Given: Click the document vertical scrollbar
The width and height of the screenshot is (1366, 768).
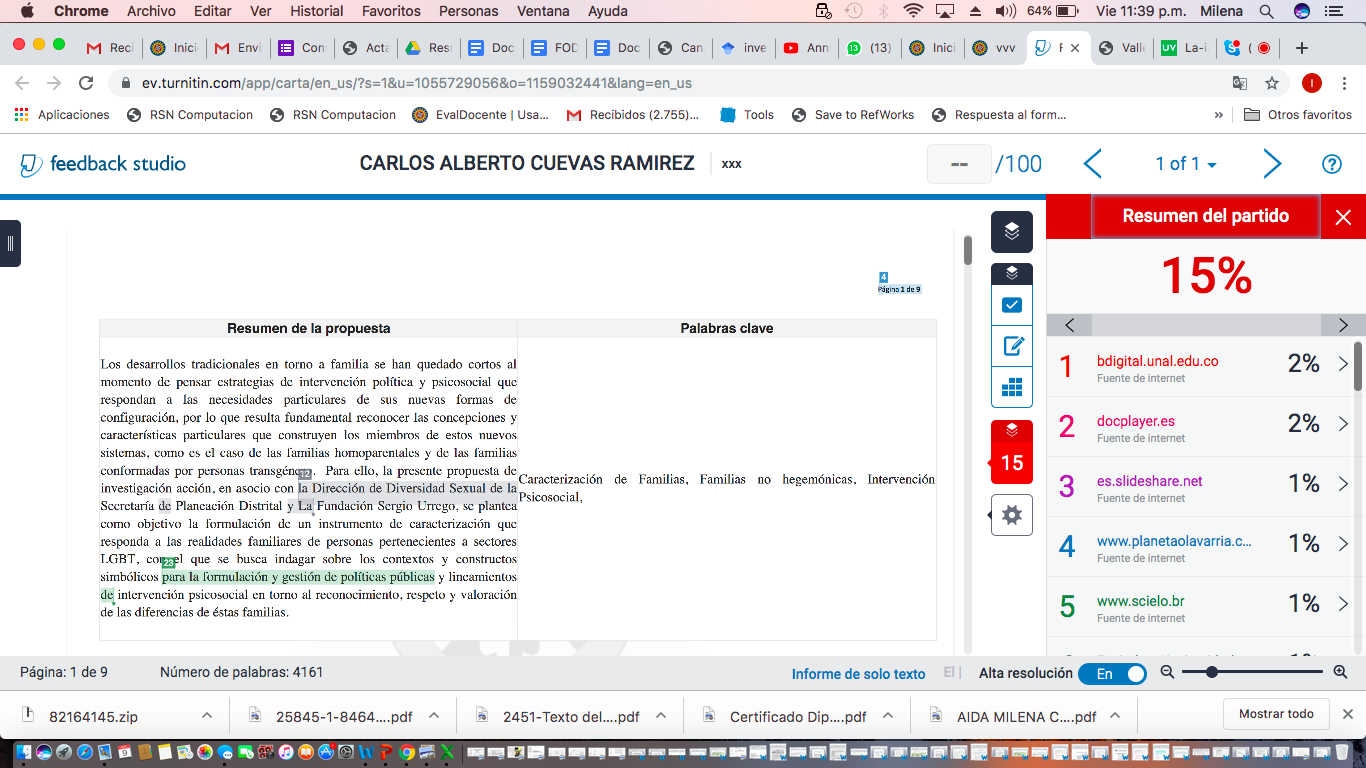Looking at the screenshot, I should click(967, 250).
